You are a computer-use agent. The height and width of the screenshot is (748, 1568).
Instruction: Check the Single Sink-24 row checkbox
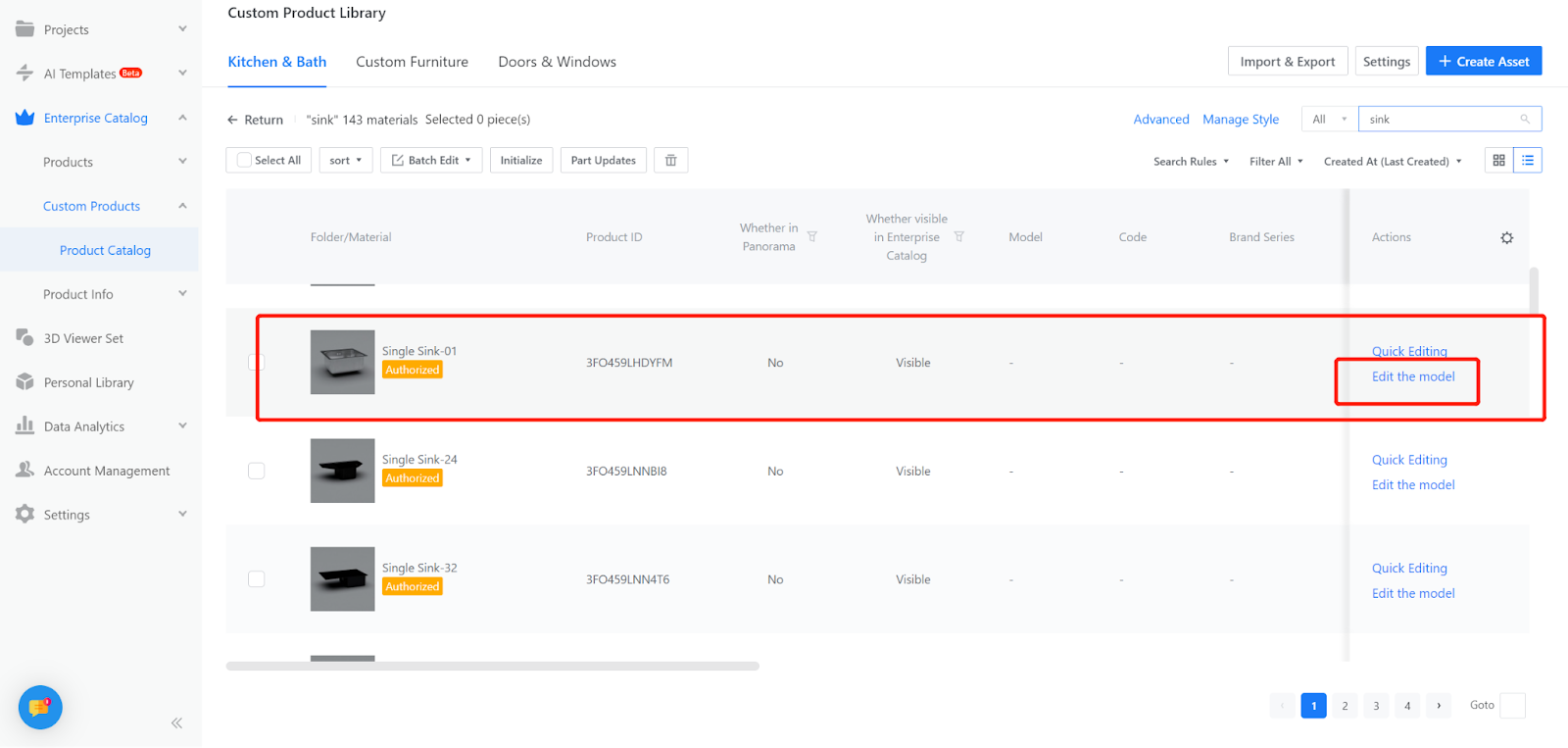(x=257, y=472)
